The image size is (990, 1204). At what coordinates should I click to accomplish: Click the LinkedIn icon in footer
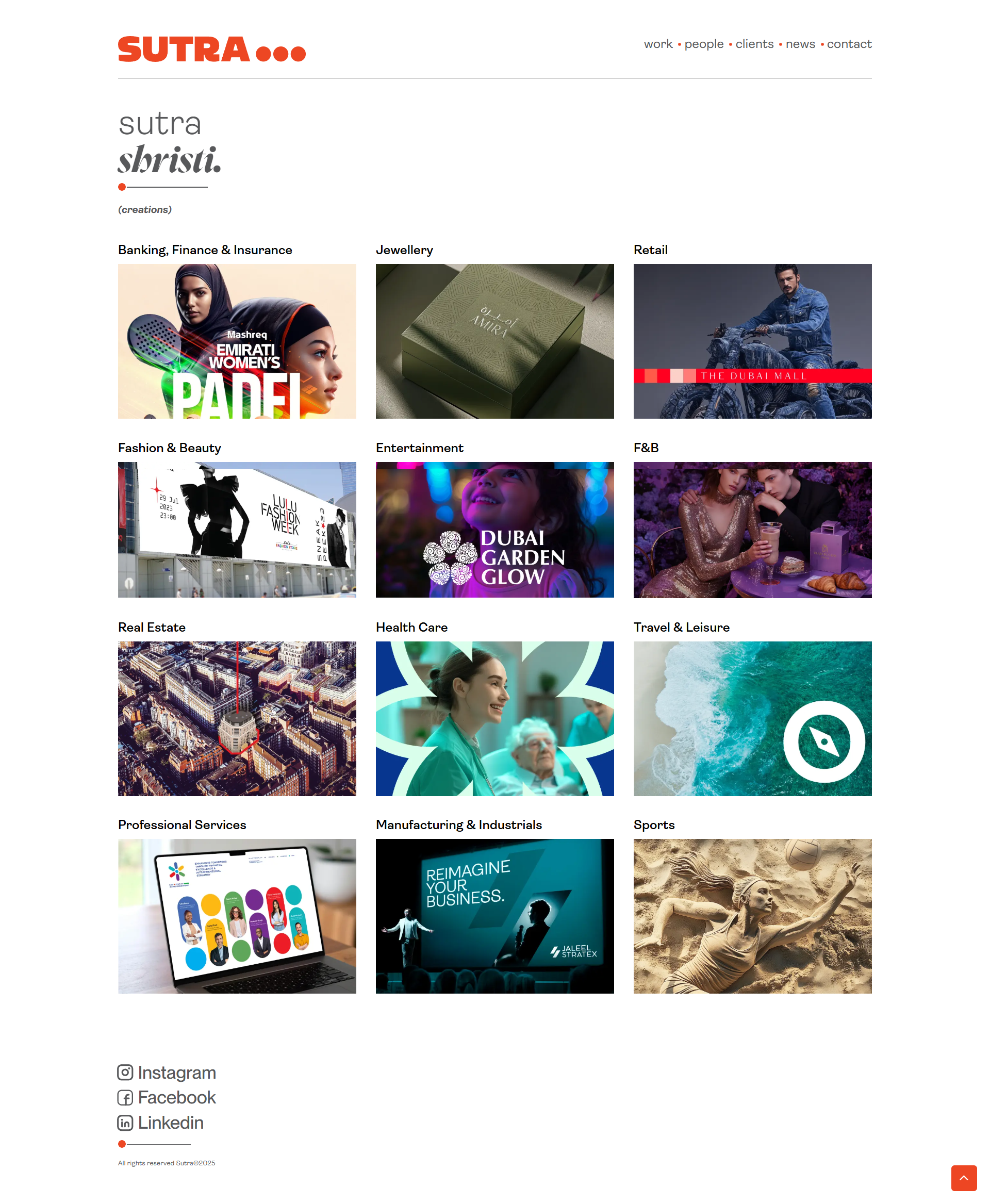(x=125, y=1123)
